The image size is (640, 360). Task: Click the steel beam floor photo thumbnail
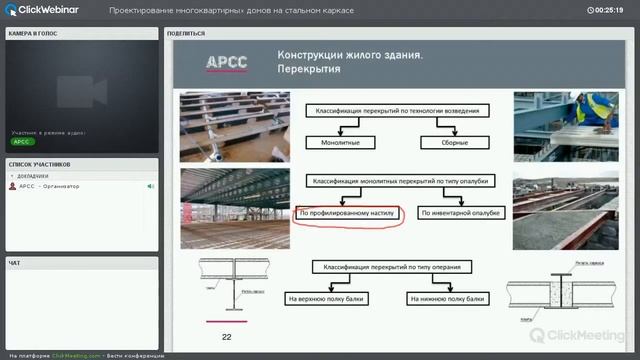pyautogui.click(x=235, y=127)
